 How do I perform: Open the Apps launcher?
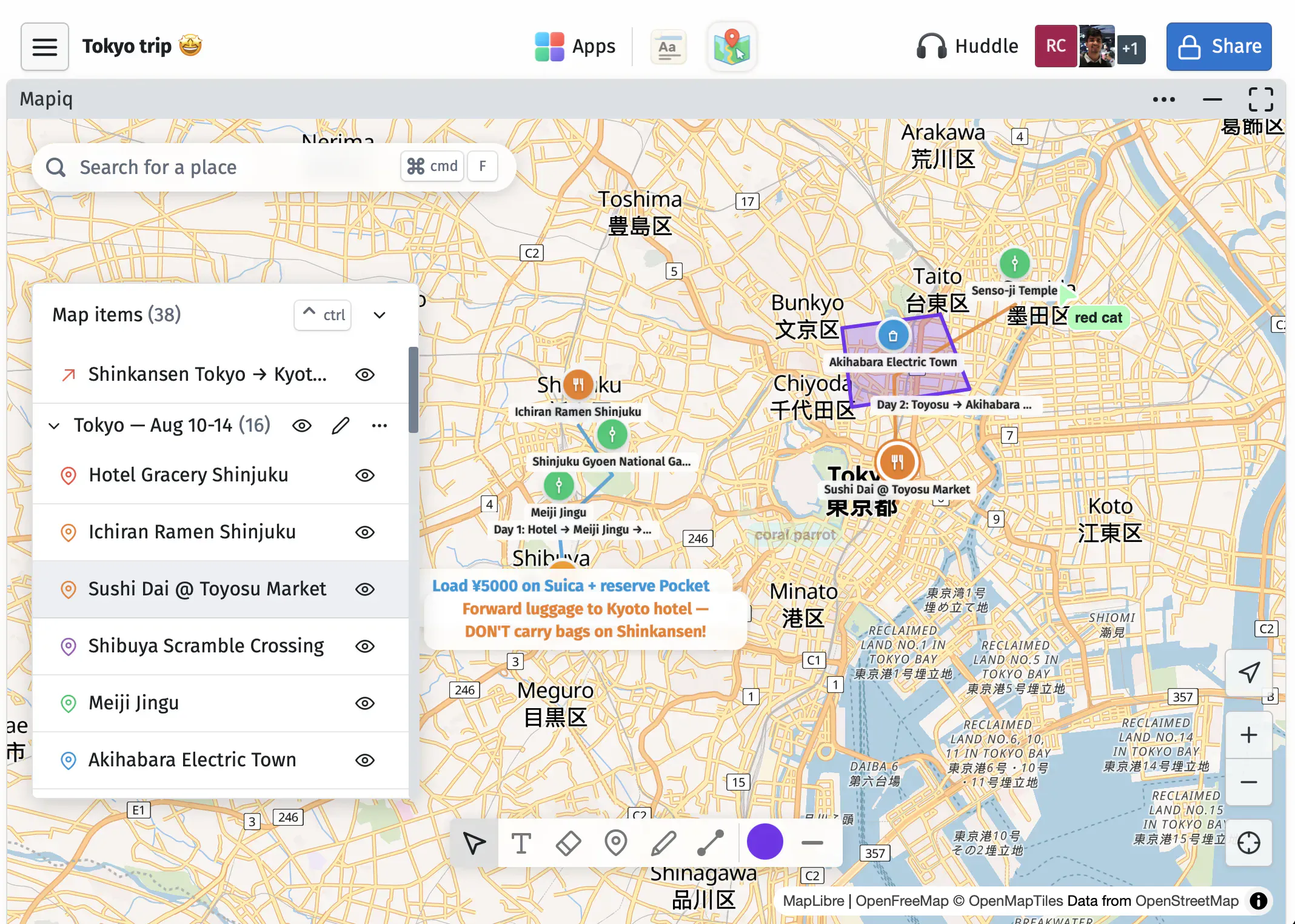(x=575, y=47)
